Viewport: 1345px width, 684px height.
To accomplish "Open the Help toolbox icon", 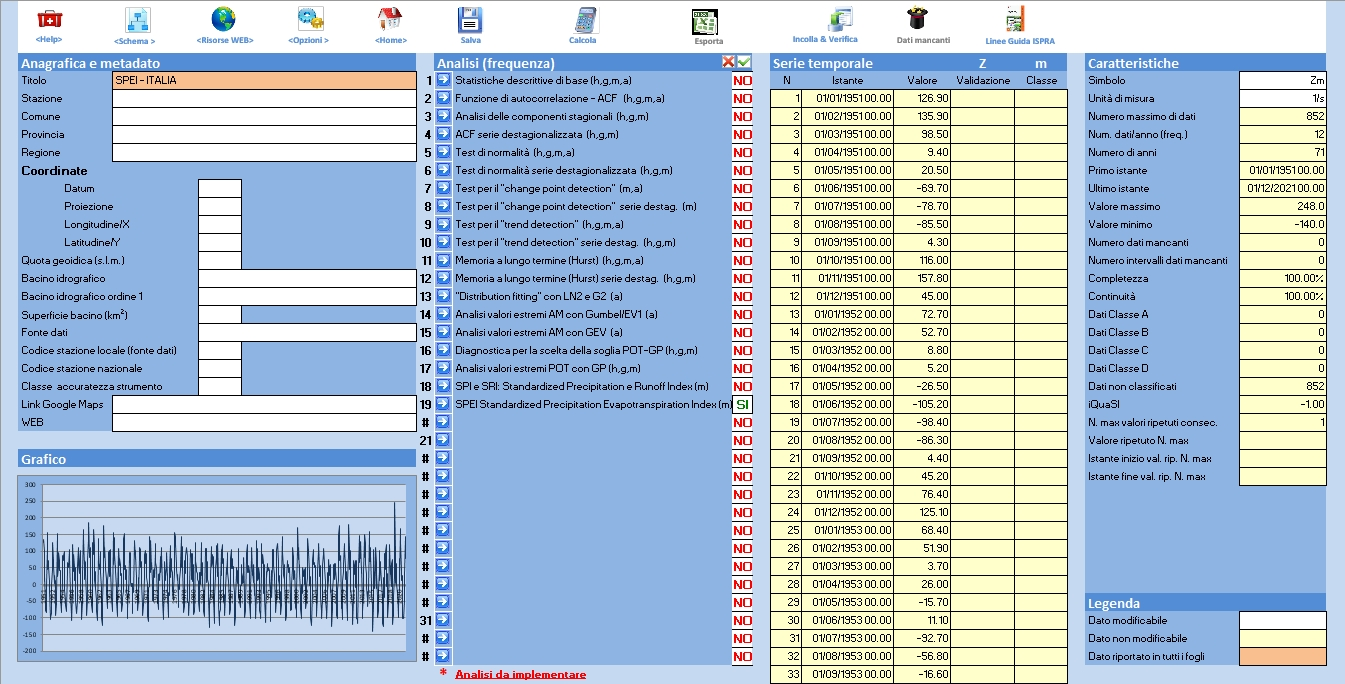I will tap(49, 19).
